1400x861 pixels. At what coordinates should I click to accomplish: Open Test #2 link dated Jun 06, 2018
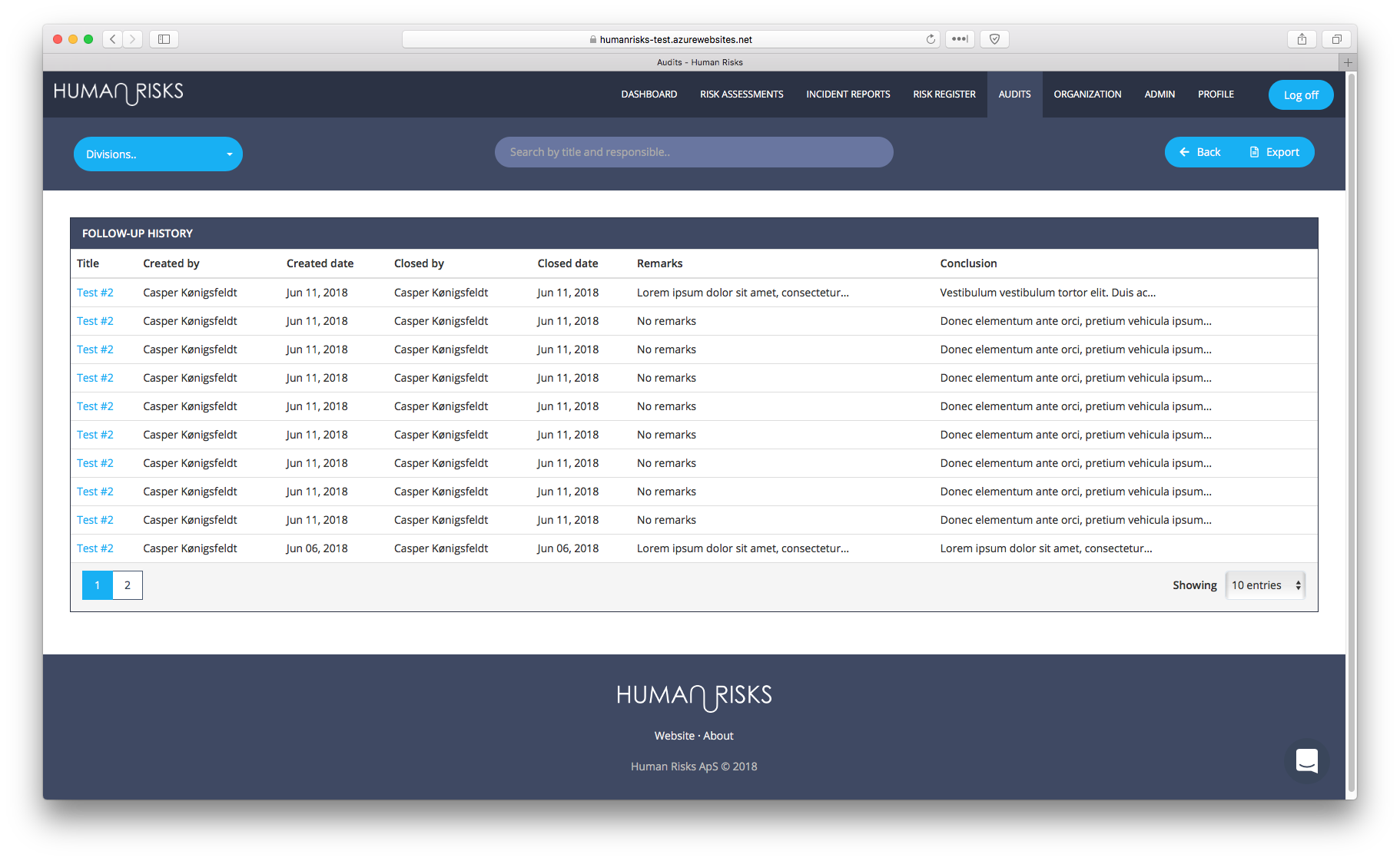[95, 548]
